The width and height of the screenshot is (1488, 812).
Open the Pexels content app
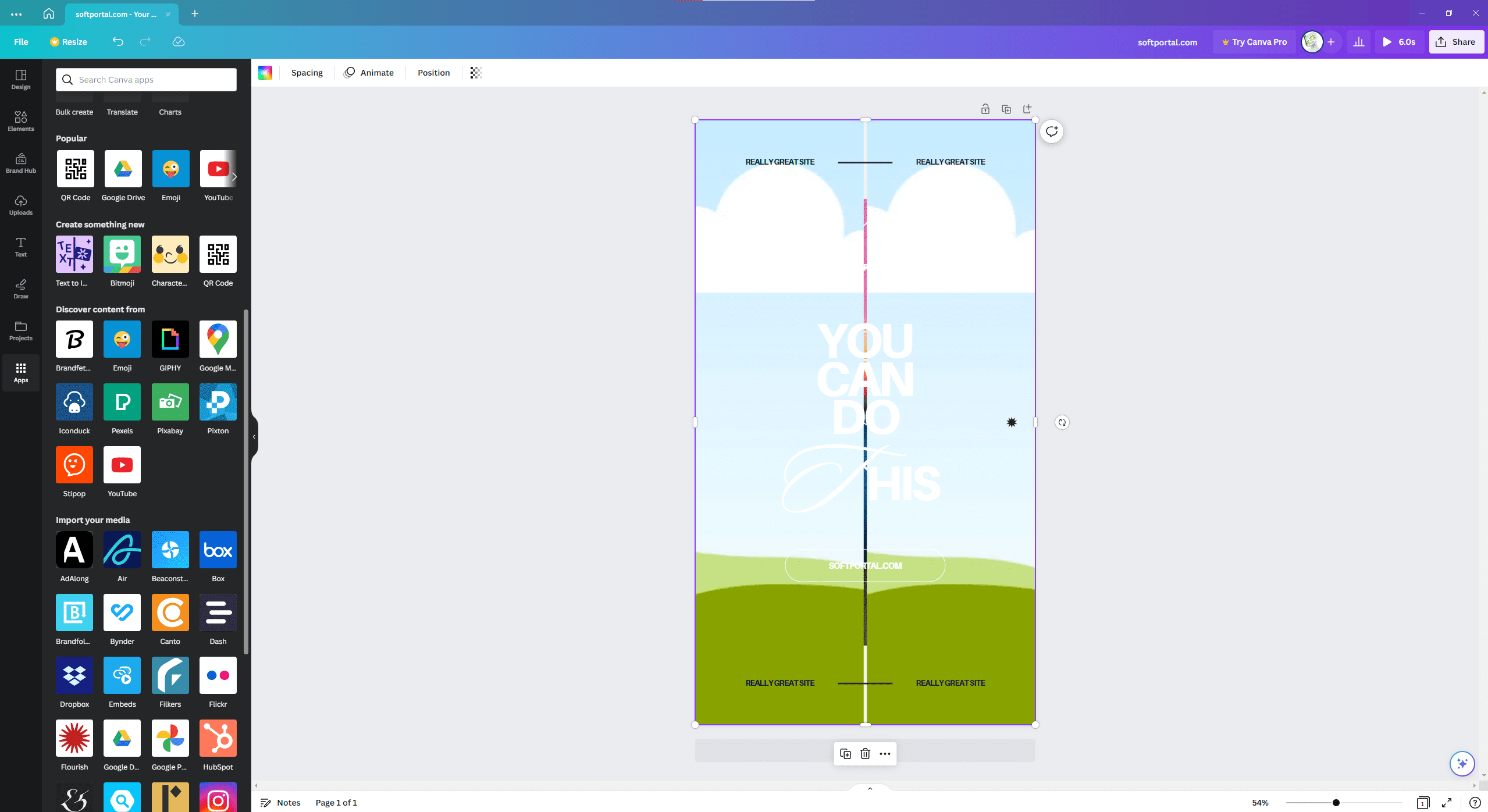122,402
